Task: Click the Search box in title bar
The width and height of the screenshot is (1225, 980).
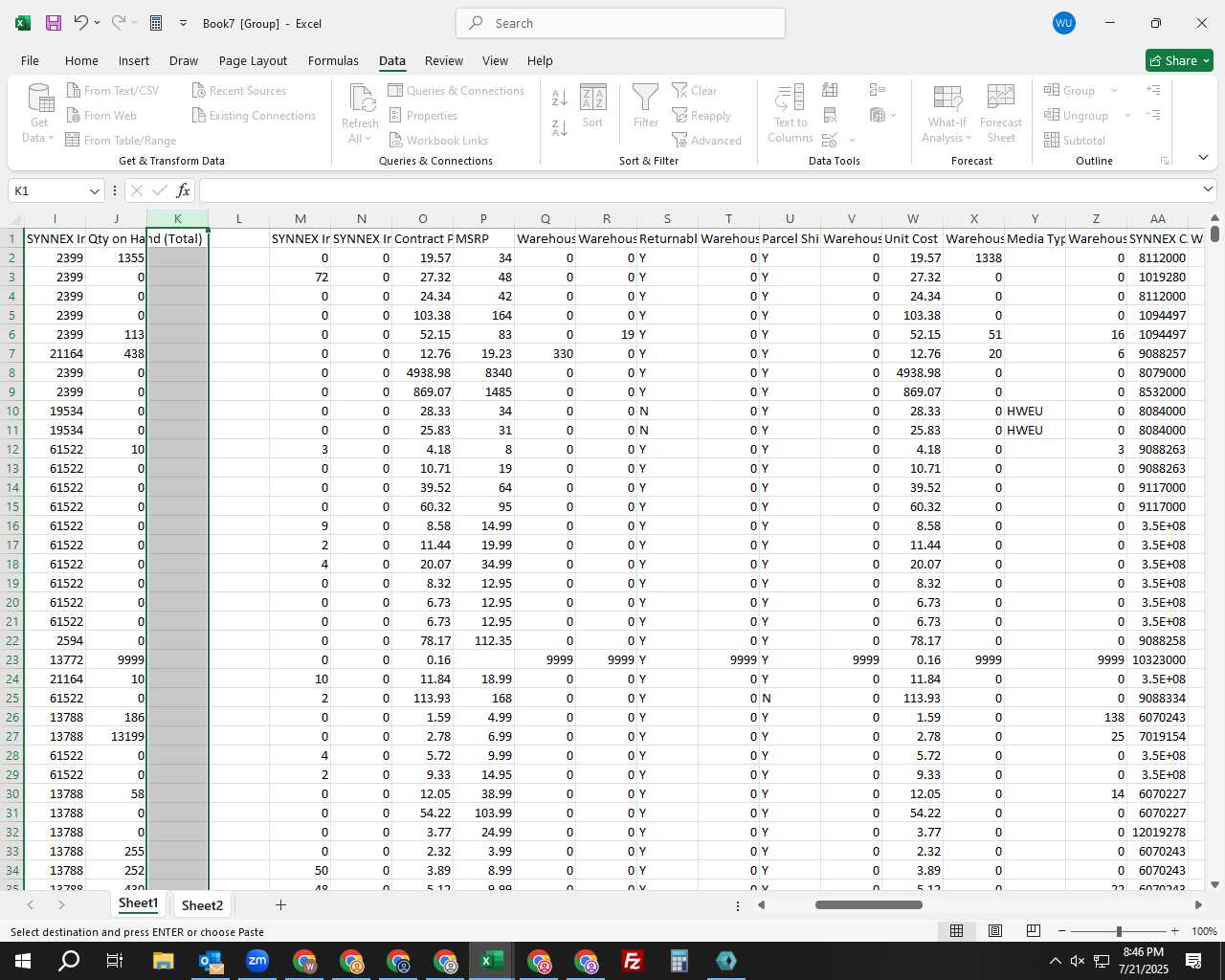Action: click(620, 23)
